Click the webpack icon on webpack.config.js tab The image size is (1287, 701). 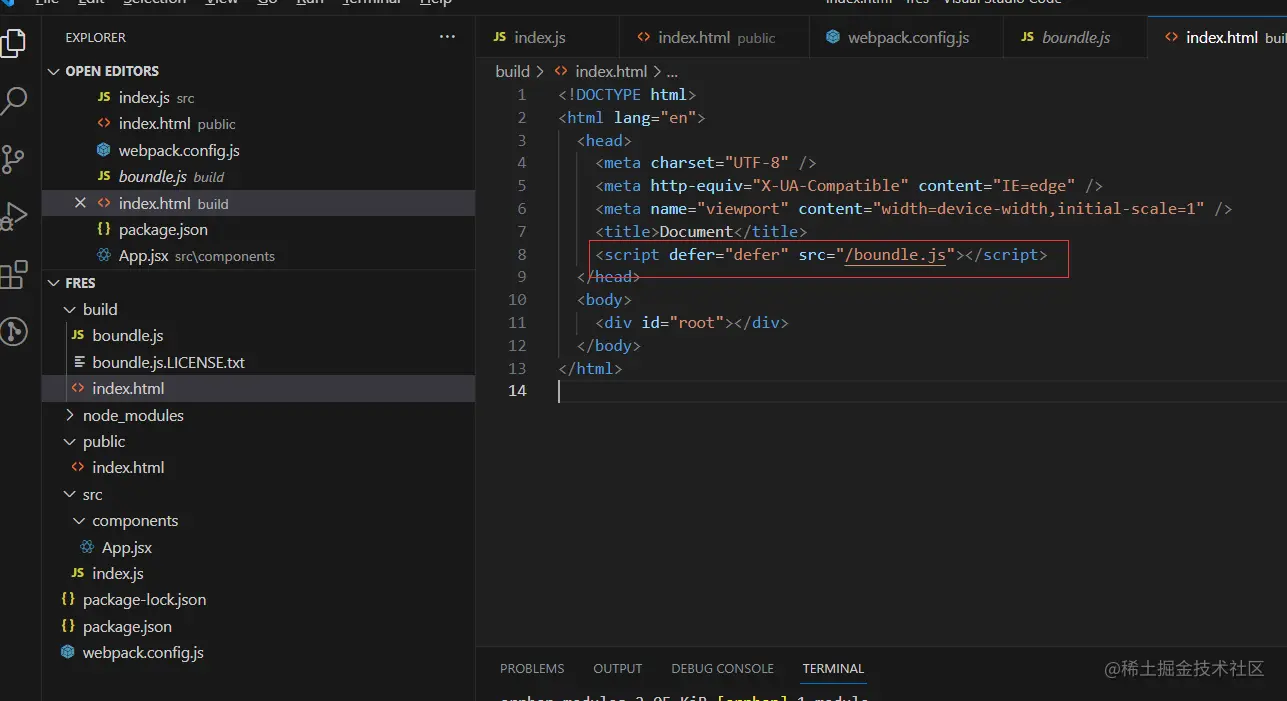[832, 37]
